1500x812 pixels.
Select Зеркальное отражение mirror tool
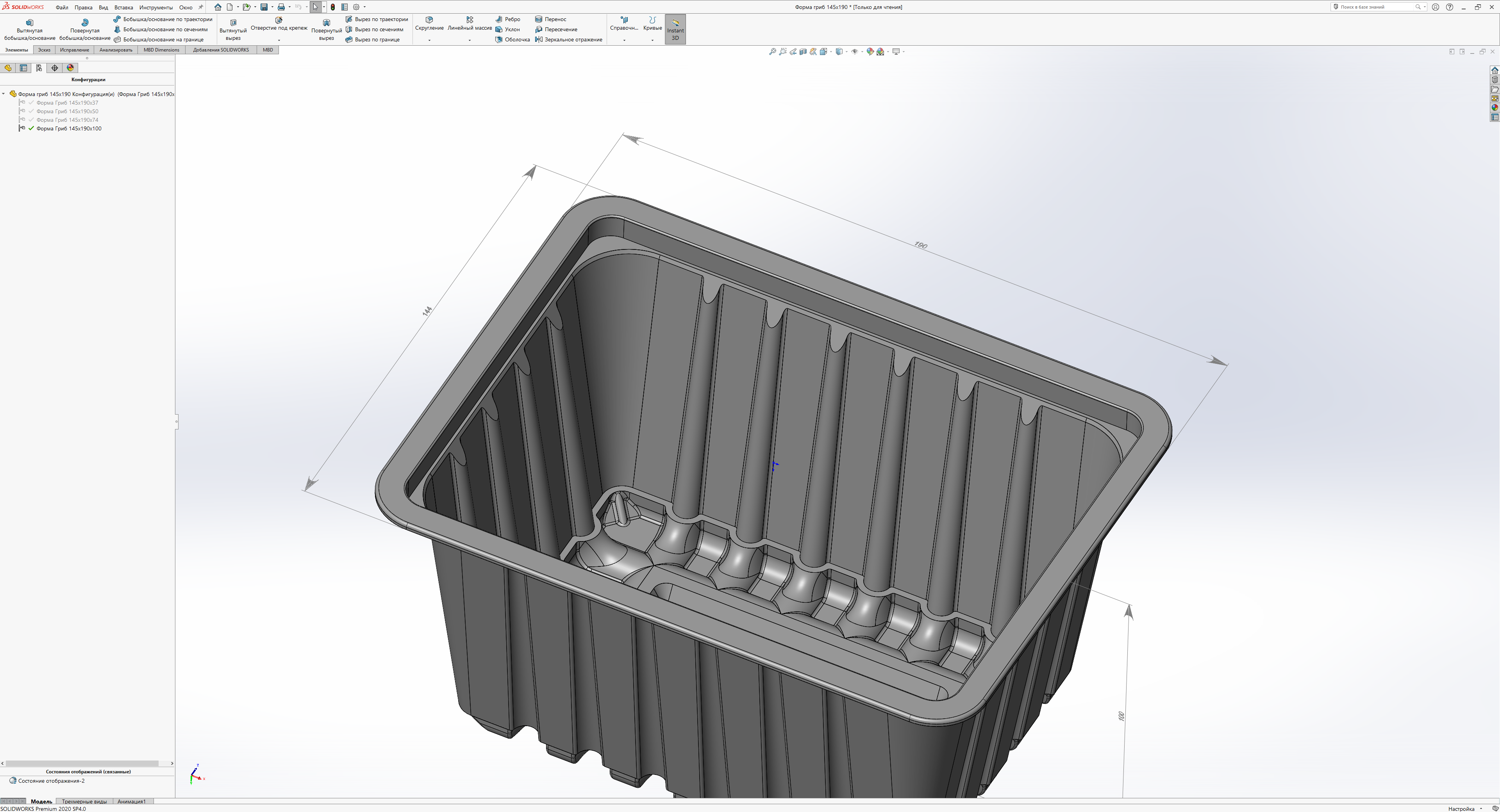point(568,39)
